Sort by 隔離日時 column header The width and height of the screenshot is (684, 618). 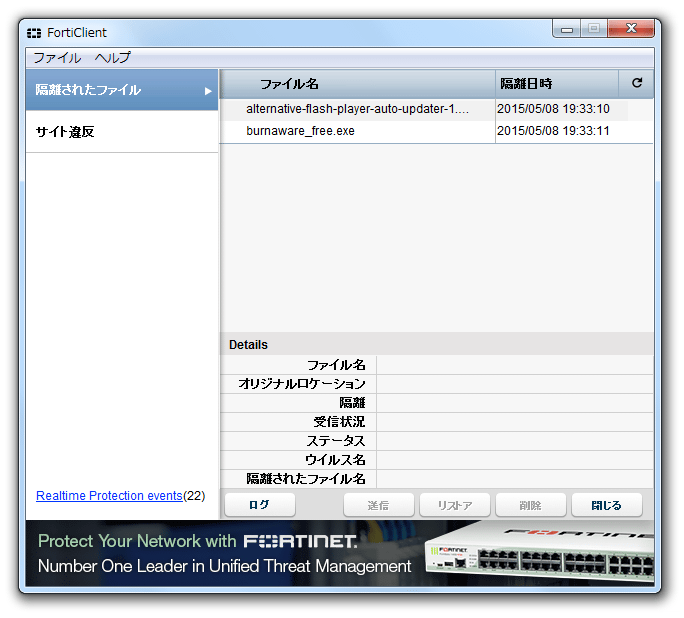coord(557,84)
